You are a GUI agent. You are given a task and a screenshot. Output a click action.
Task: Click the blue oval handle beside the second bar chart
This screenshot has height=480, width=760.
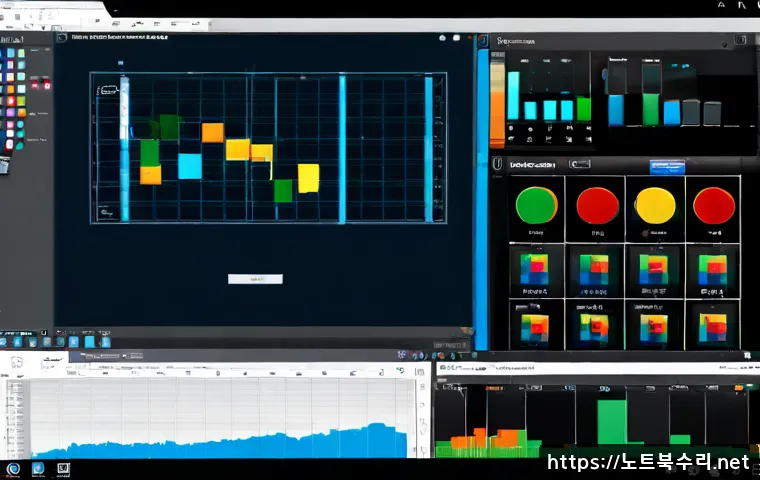pyautogui.click(x=604, y=74)
